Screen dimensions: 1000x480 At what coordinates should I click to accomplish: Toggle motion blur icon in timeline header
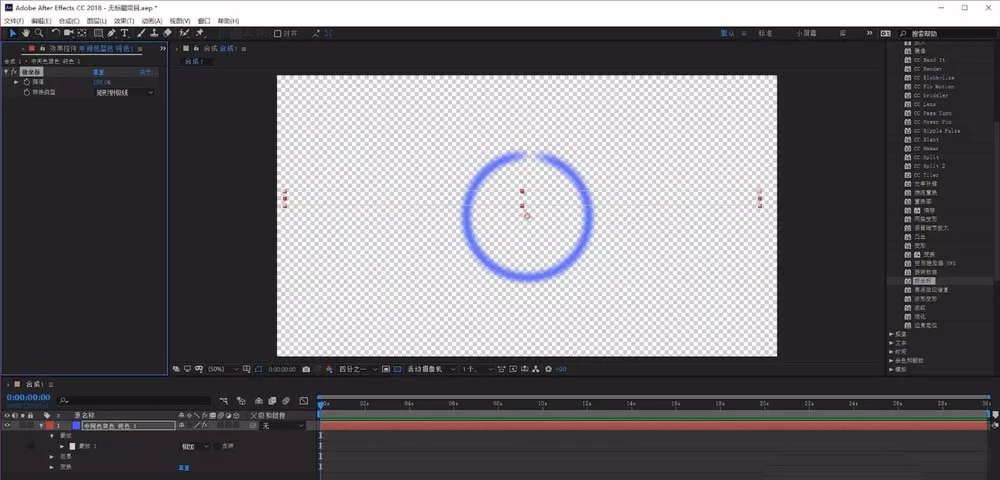[286, 401]
